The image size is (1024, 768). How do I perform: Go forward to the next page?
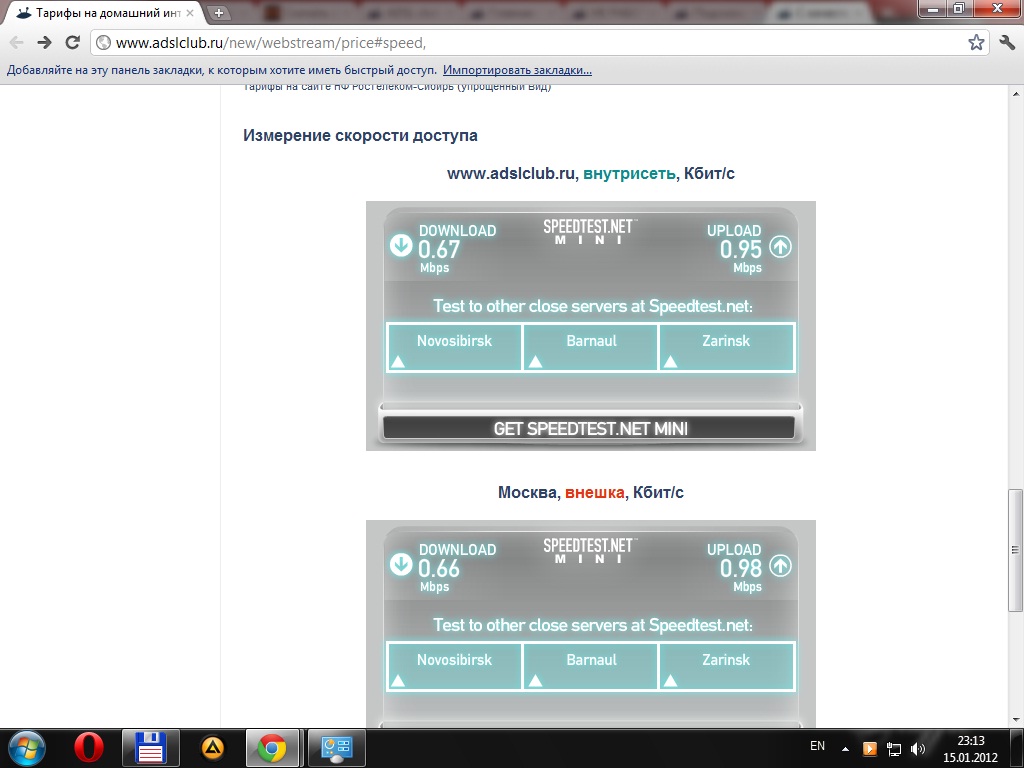[x=44, y=43]
